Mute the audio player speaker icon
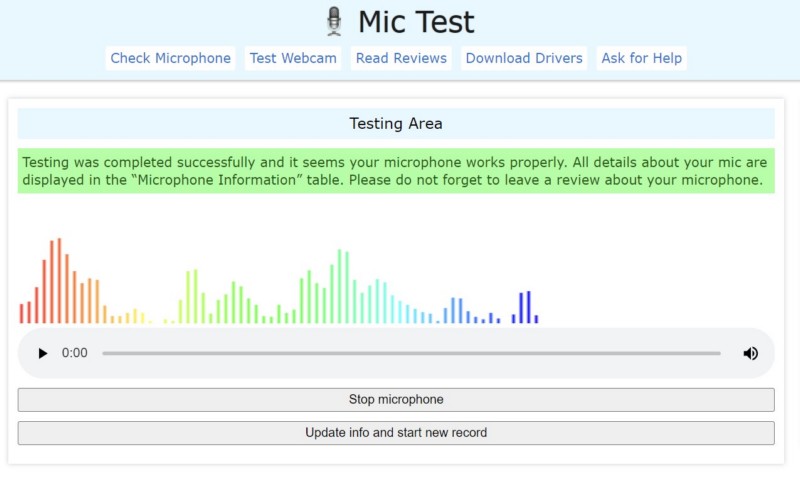The image size is (800, 486). point(750,353)
